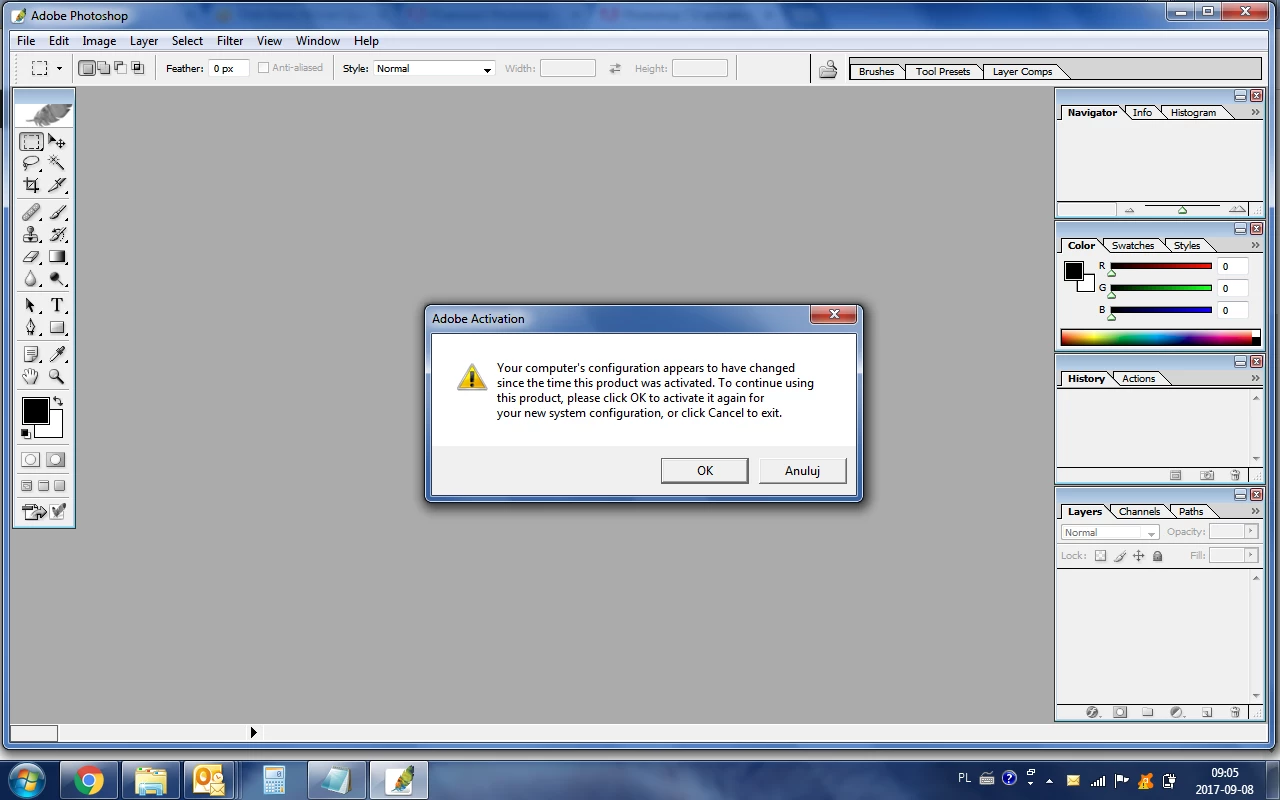Select the Path Selection tool
The width and height of the screenshot is (1280, 800).
[x=32, y=305]
